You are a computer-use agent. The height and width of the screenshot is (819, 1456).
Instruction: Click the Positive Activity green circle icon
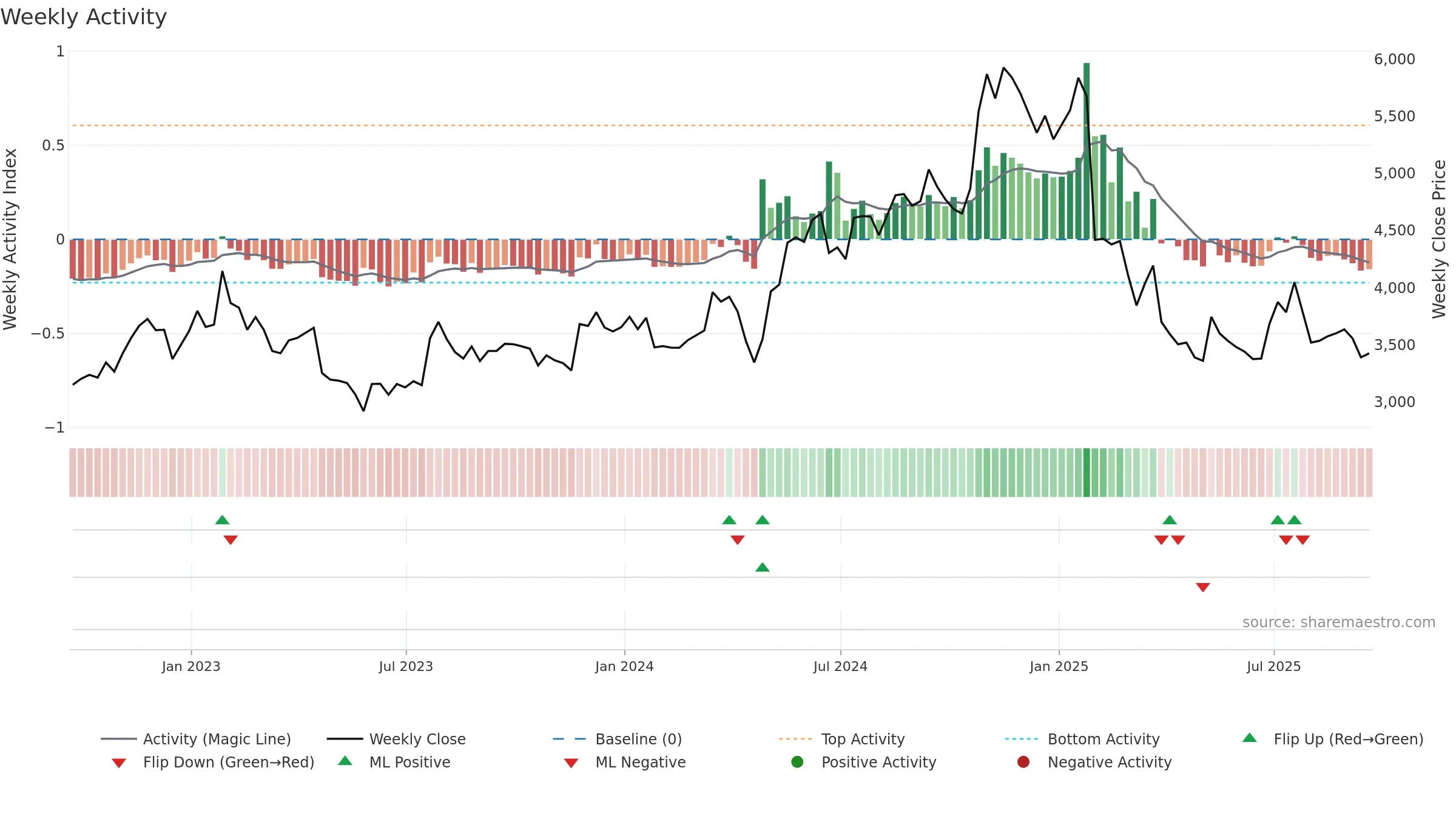[798, 762]
